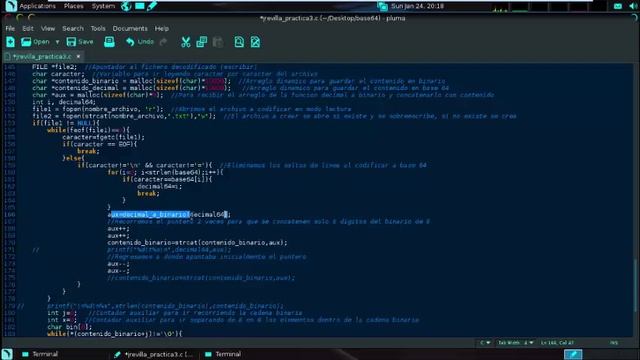Click the display icon left of the clock
This screenshot has height=360, width=640.
(x=382, y=6)
